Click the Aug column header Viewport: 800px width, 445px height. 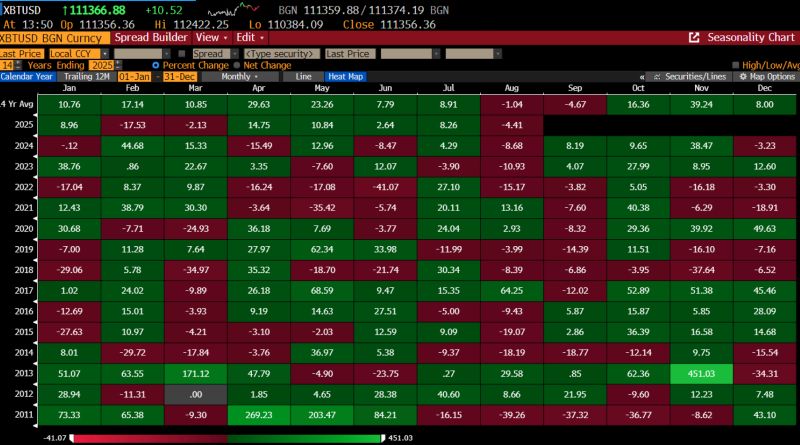[x=512, y=88]
